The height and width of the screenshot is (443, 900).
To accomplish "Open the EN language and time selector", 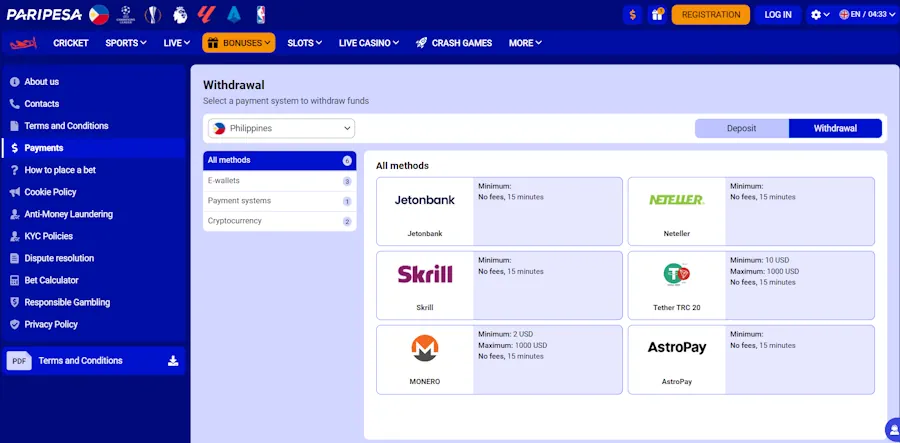I will click(866, 15).
